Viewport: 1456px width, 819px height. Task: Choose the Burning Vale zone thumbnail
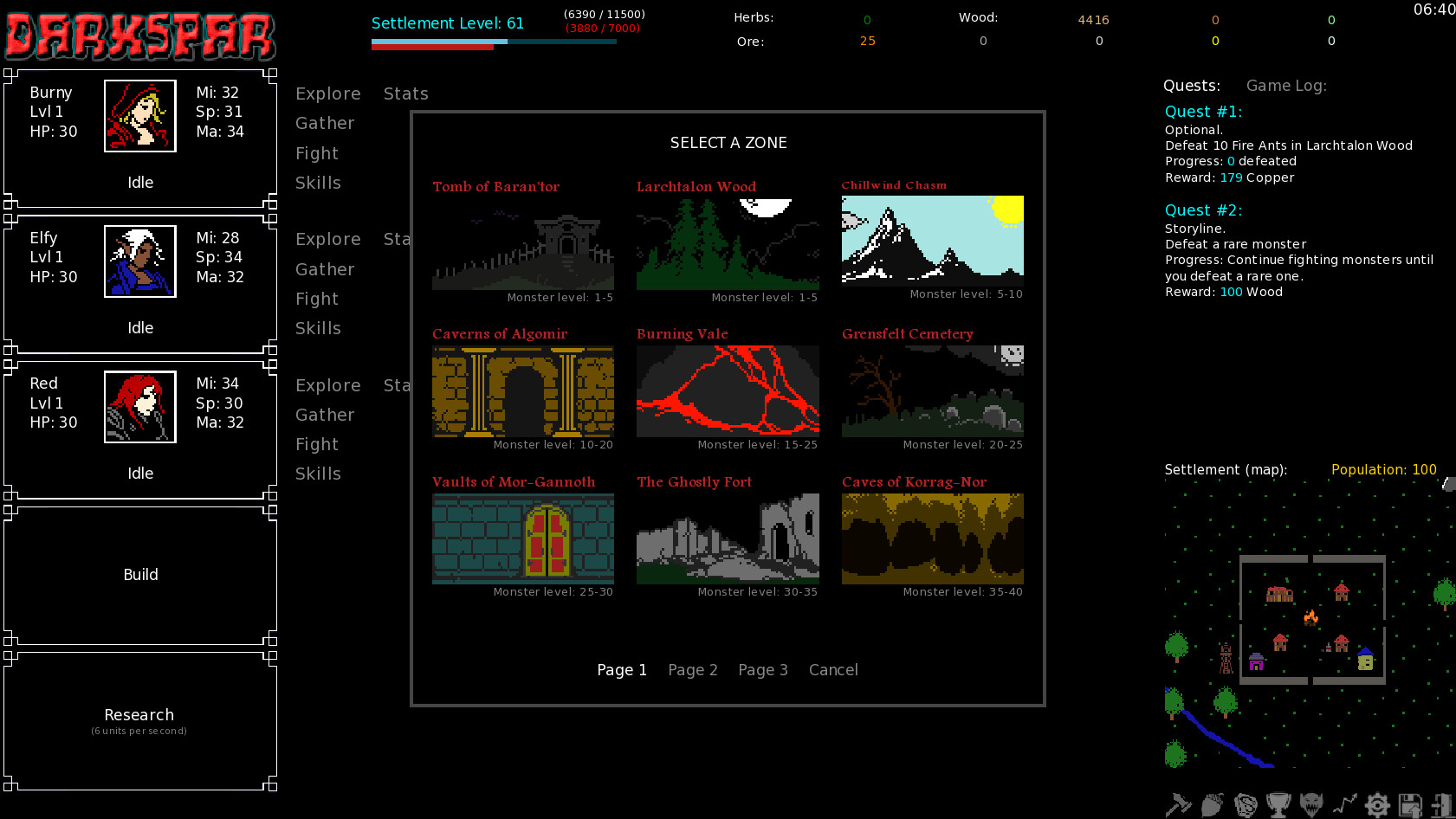[x=728, y=391]
